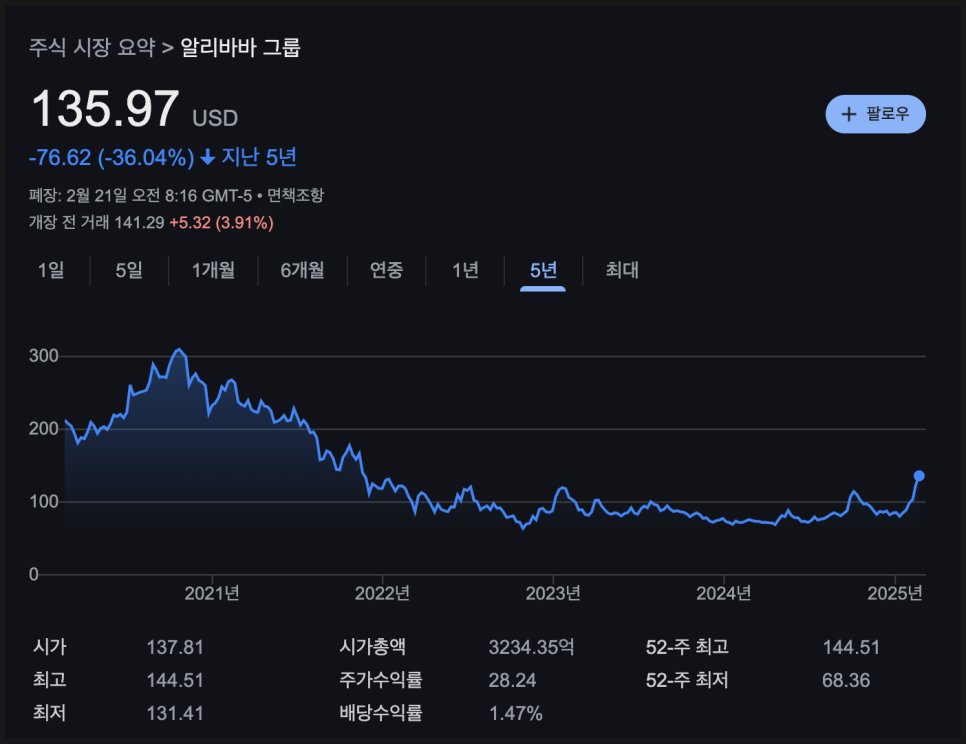Click the 52-주 최저 value 68.36
This screenshot has width=966, height=744.
pos(846,681)
